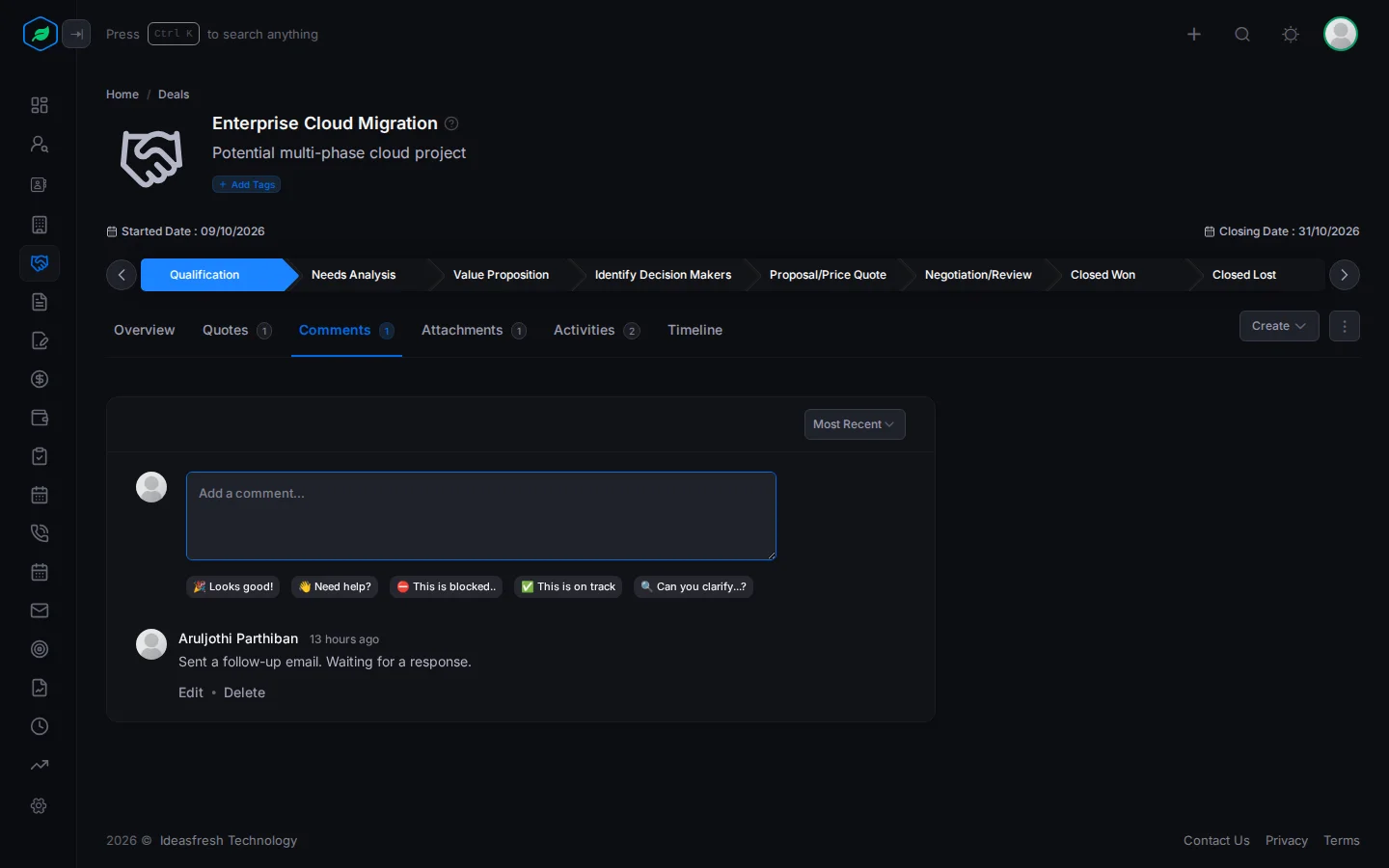This screenshot has height=868, width=1389.
Task: Open the dashboard grid icon in sidebar
Action: coord(40,105)
